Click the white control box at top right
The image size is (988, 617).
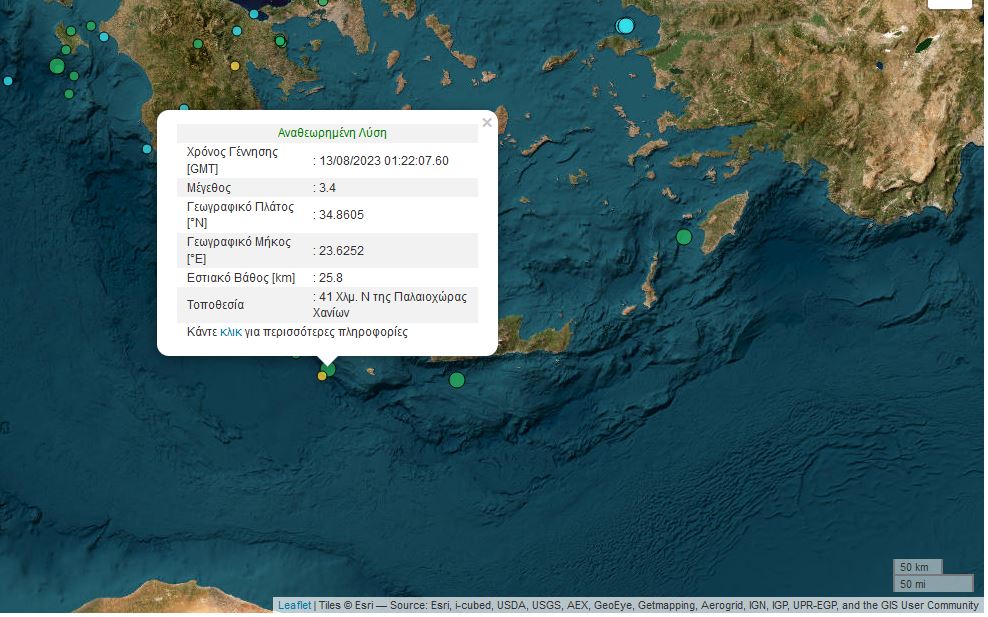tap(949, 3)
